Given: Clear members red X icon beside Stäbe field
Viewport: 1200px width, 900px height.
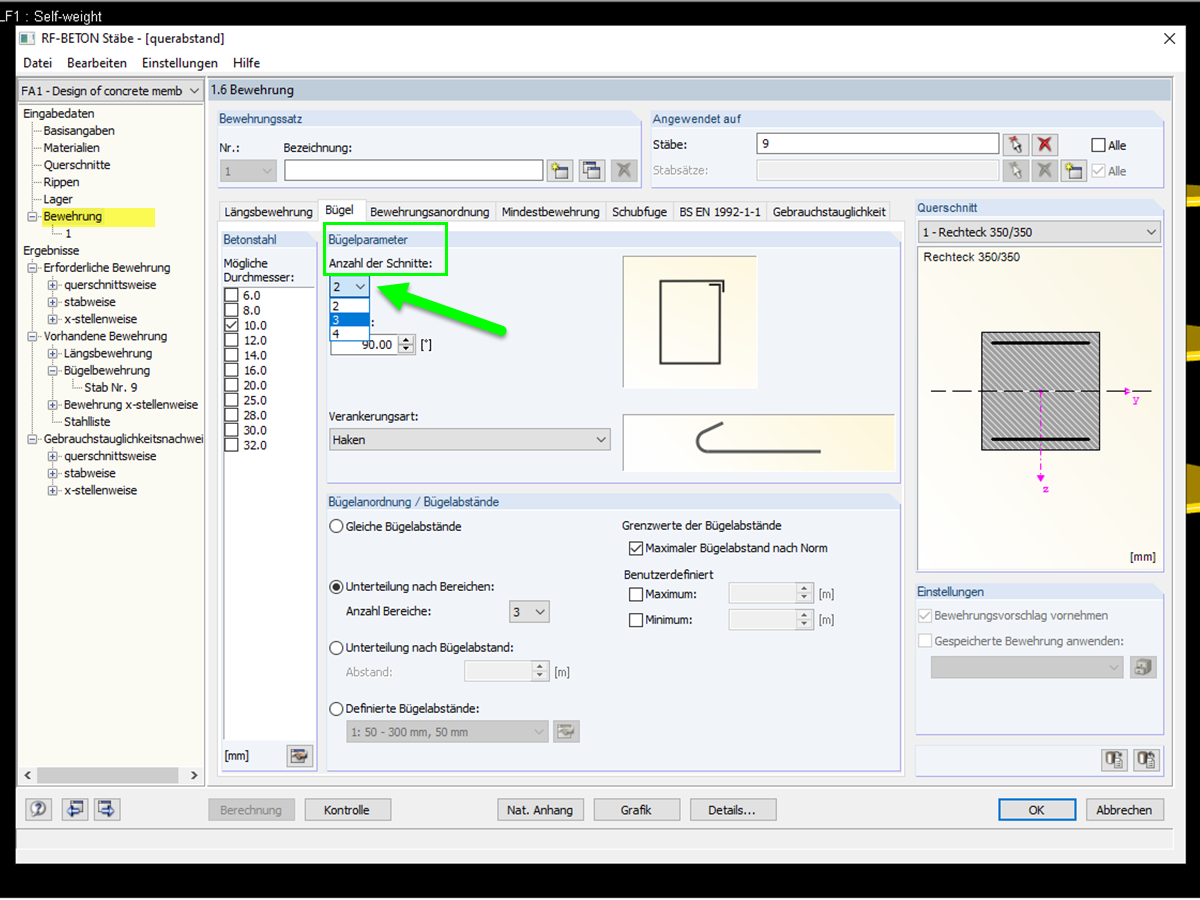Looking at the screenshot, I should tap(1045, 144).
